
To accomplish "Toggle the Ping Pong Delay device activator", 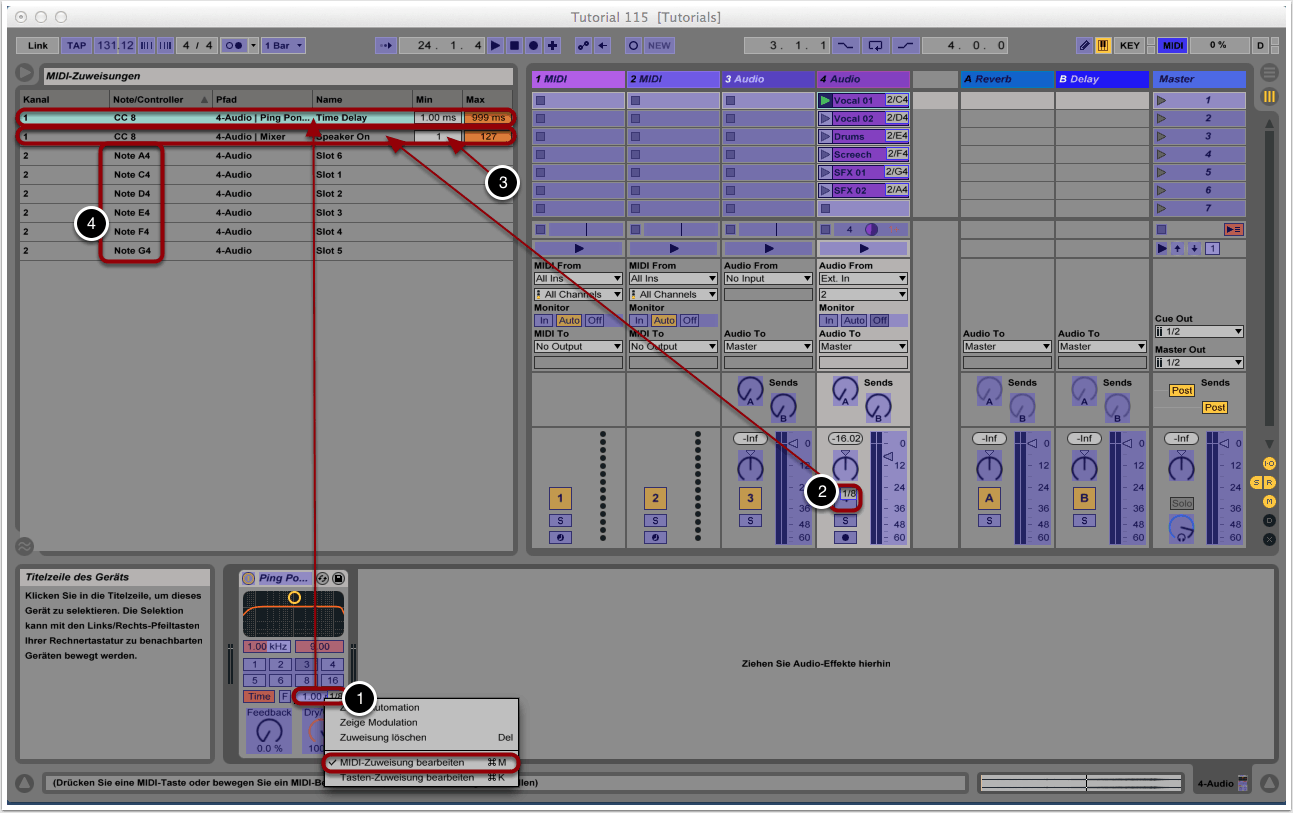I will 249,579.
